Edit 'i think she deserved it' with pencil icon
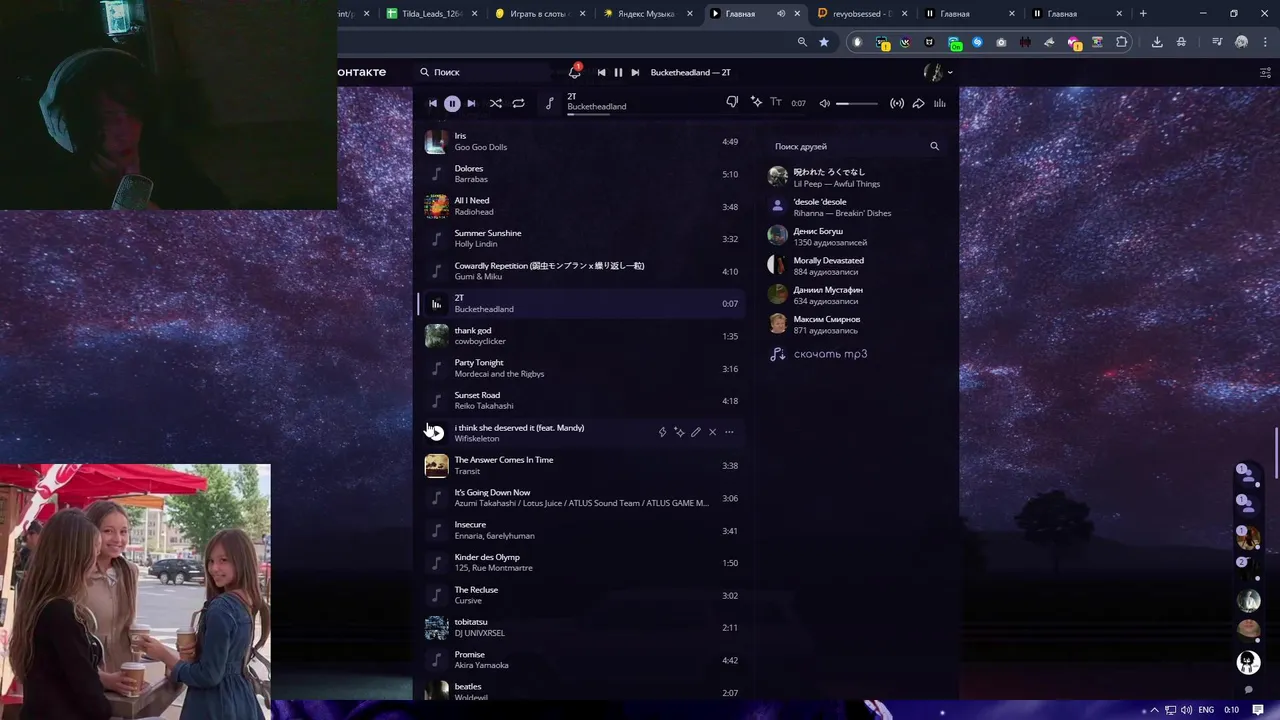The image size is (1280, 720). (696, 432)
